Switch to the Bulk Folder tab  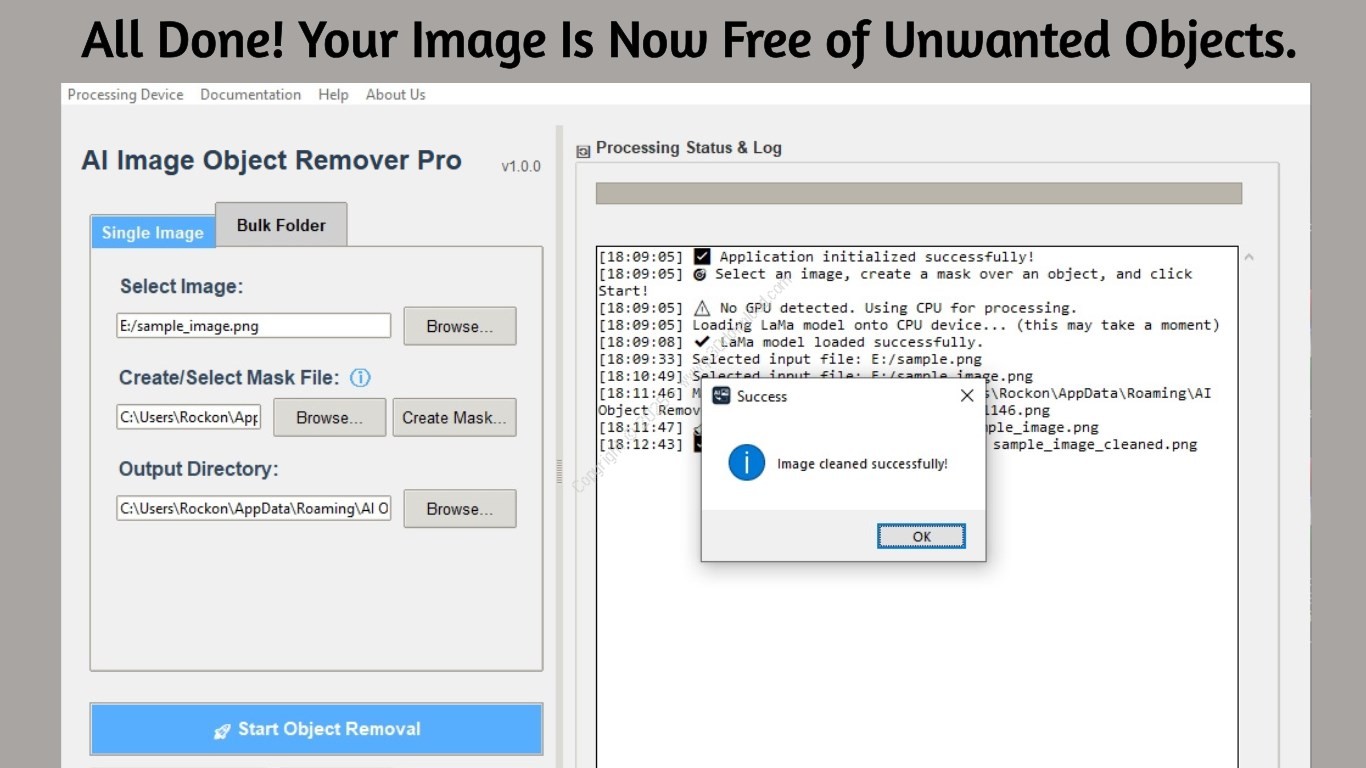[281, 225]
